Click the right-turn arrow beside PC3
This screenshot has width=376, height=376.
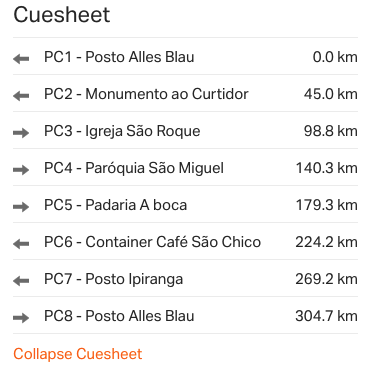[21, 133]
